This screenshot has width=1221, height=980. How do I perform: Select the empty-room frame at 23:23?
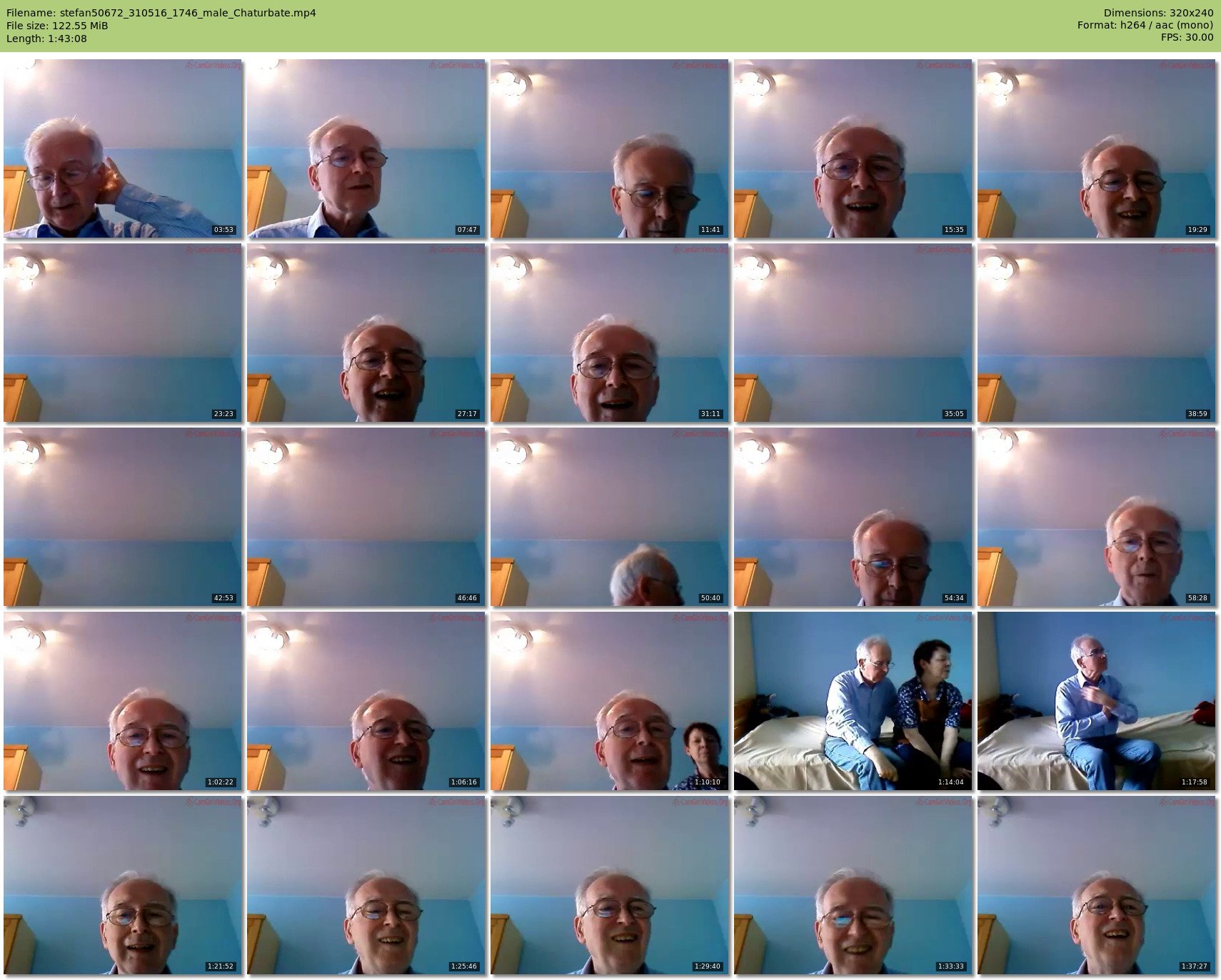[123, 333]
